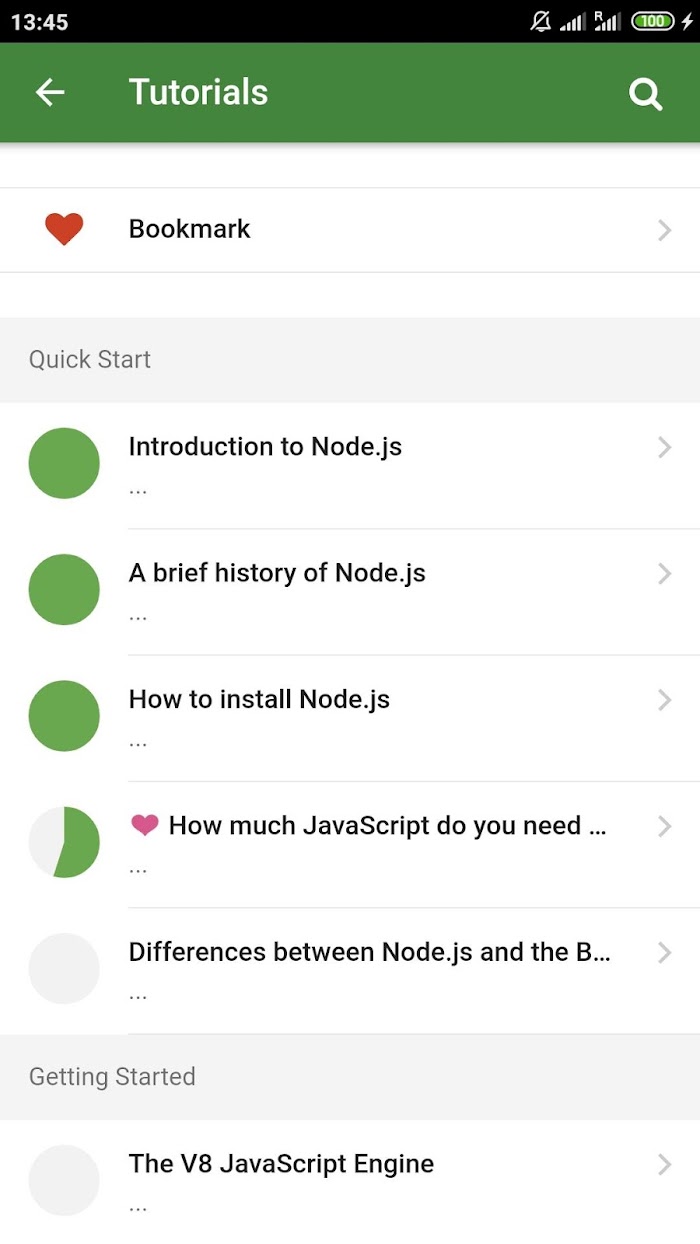Tap the chevron on How to install Node.js

665,700
